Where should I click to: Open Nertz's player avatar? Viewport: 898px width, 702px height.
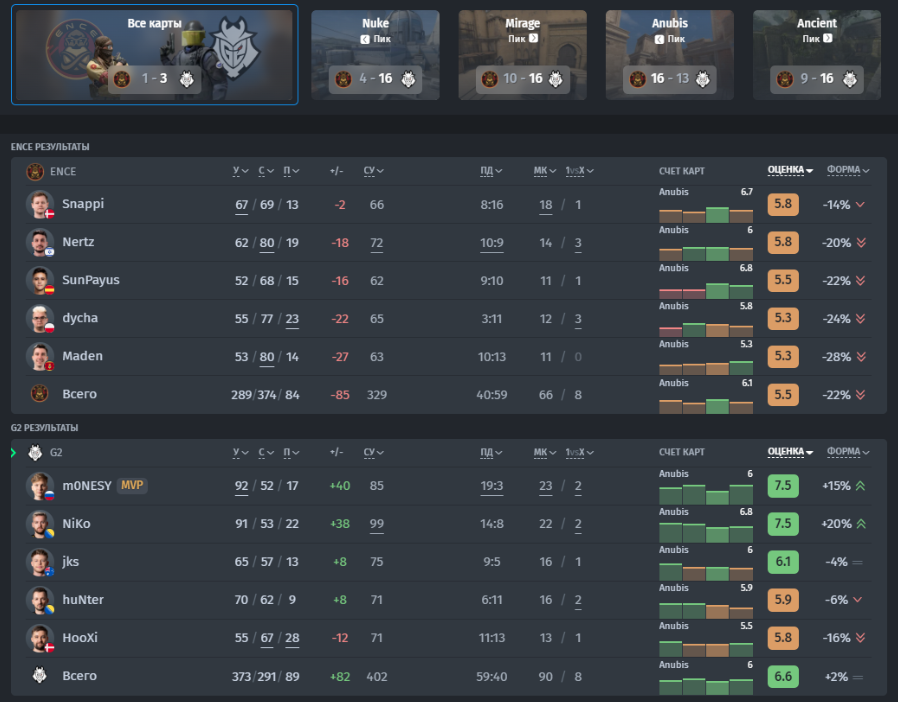tap(40, 242)
